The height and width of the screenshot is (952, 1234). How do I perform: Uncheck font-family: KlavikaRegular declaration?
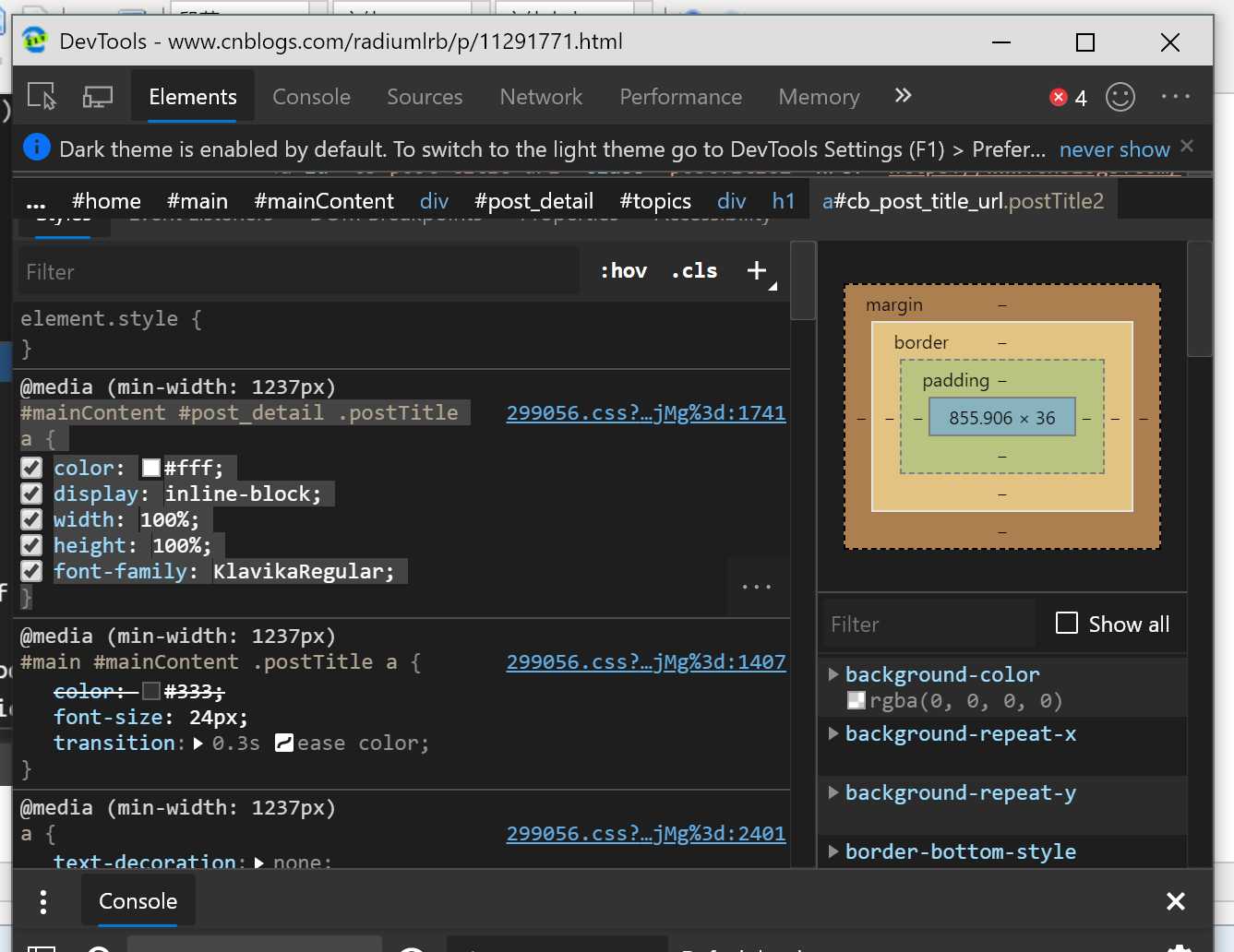(31, 571)
